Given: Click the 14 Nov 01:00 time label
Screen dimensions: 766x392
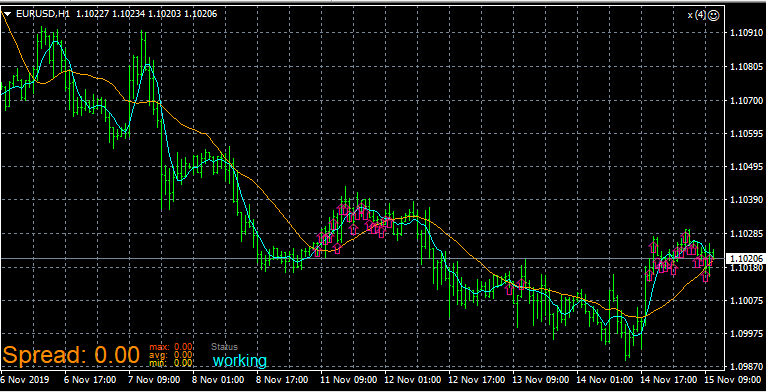Looking at the screenshot, I should pos(604,379).
